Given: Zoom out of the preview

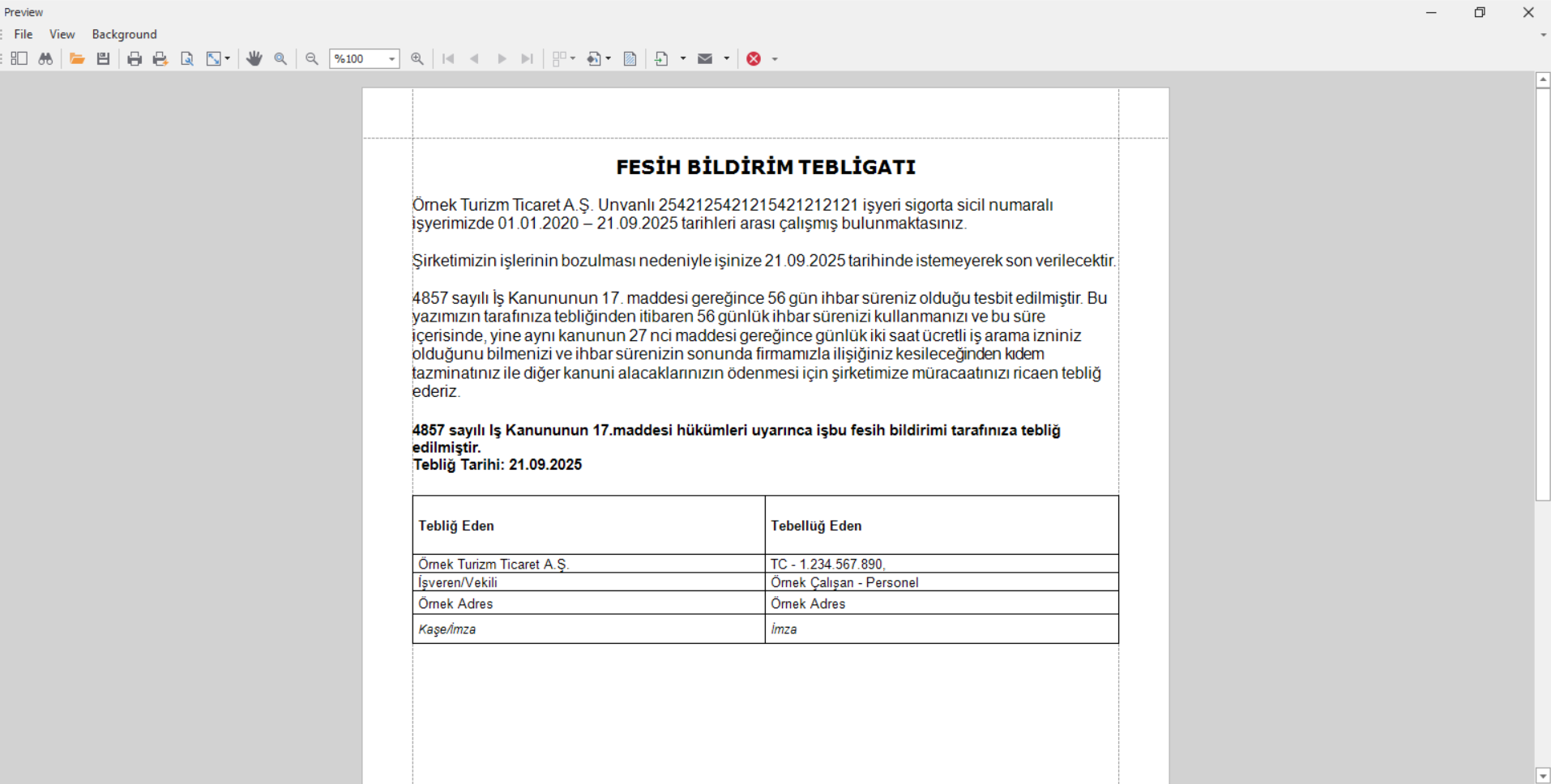Looking at the screenshot, I should coord(311,58).
